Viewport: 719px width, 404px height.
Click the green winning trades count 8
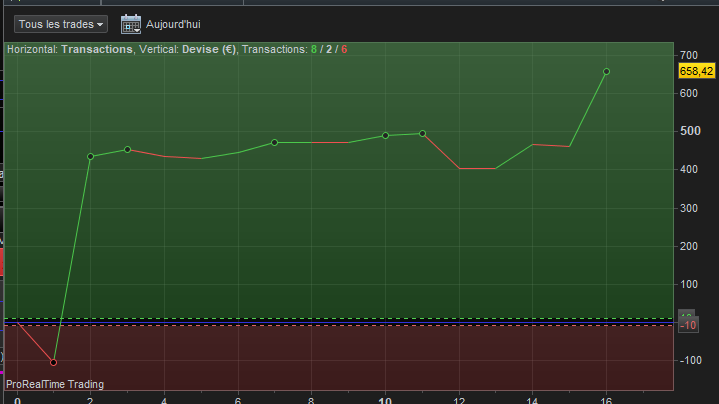314,50
